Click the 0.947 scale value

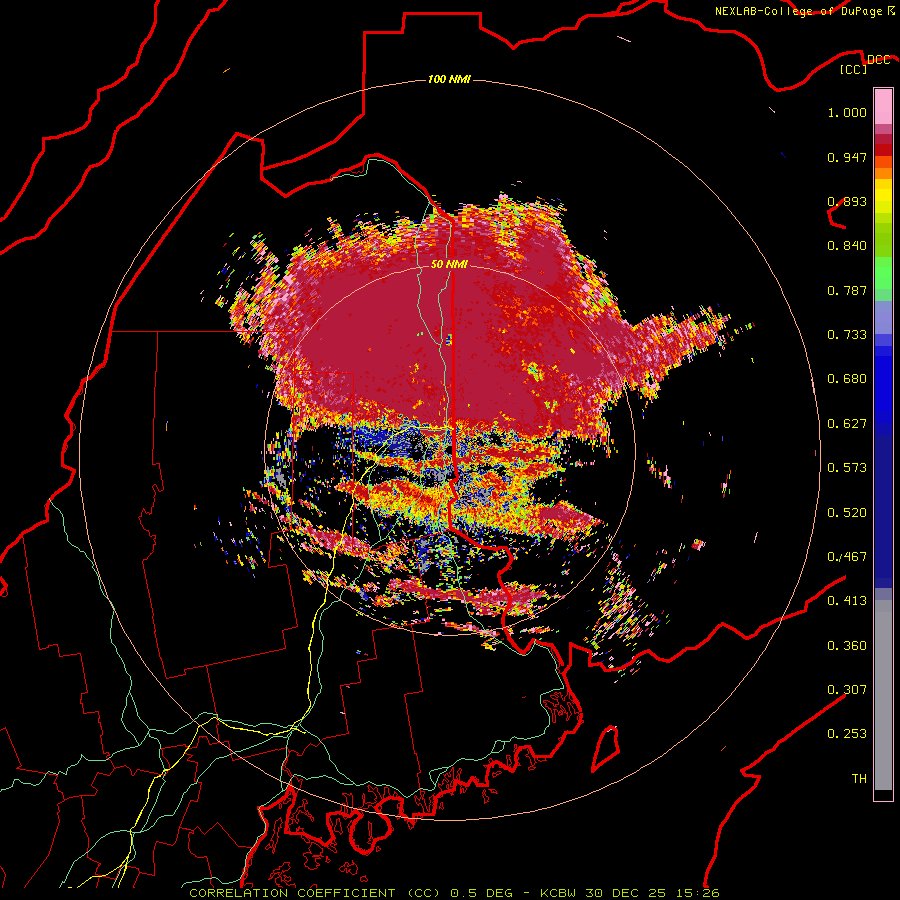[847, 157]
